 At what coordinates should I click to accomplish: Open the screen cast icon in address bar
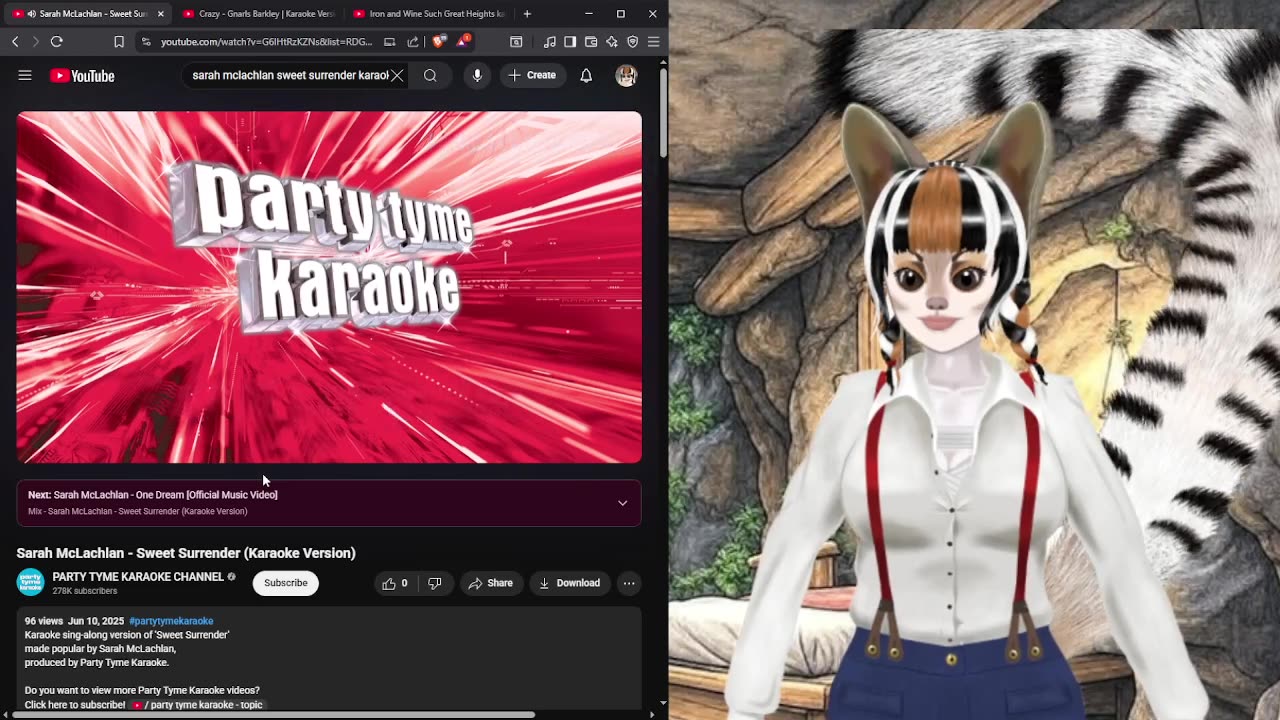click(x=389, y=42)
